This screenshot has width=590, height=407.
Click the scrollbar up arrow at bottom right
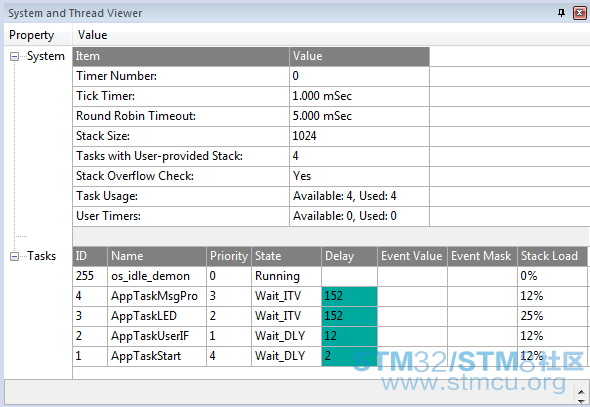pos(581,392)
